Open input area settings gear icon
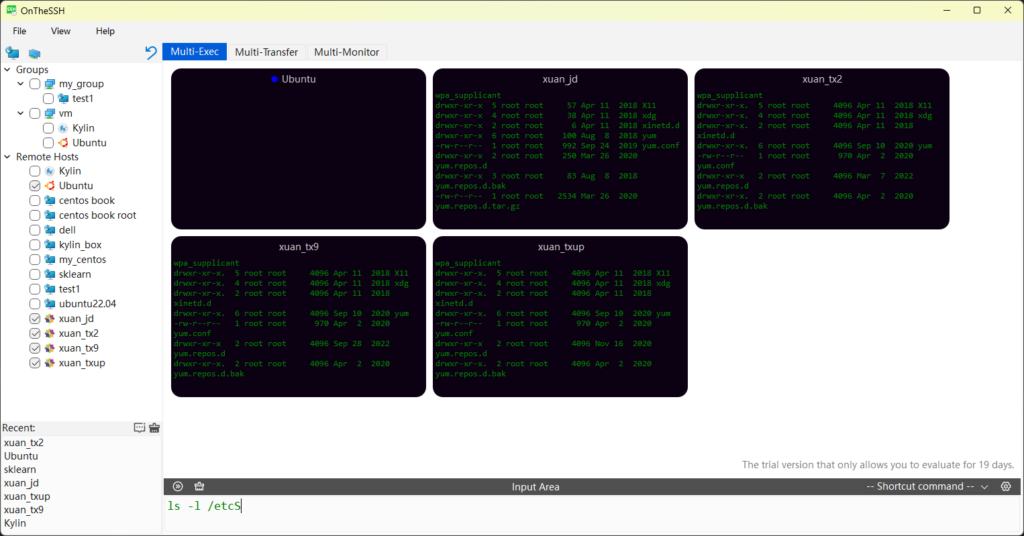The height and width of the screenshot is (536, 1024). click(x=1006, y=487)
